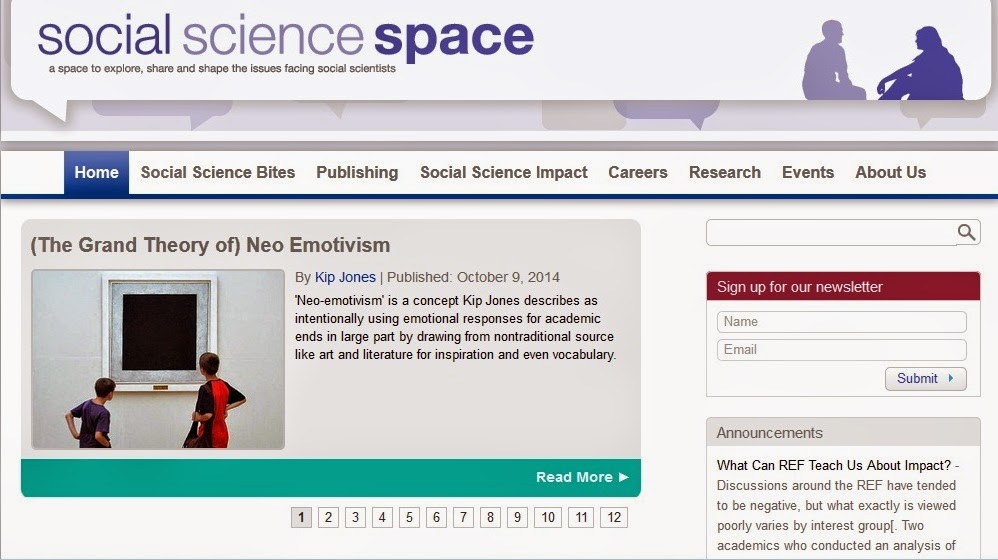Click the Social Science Space logo
Viewport: 998px width, 560px height.
(x=285, y=44)
